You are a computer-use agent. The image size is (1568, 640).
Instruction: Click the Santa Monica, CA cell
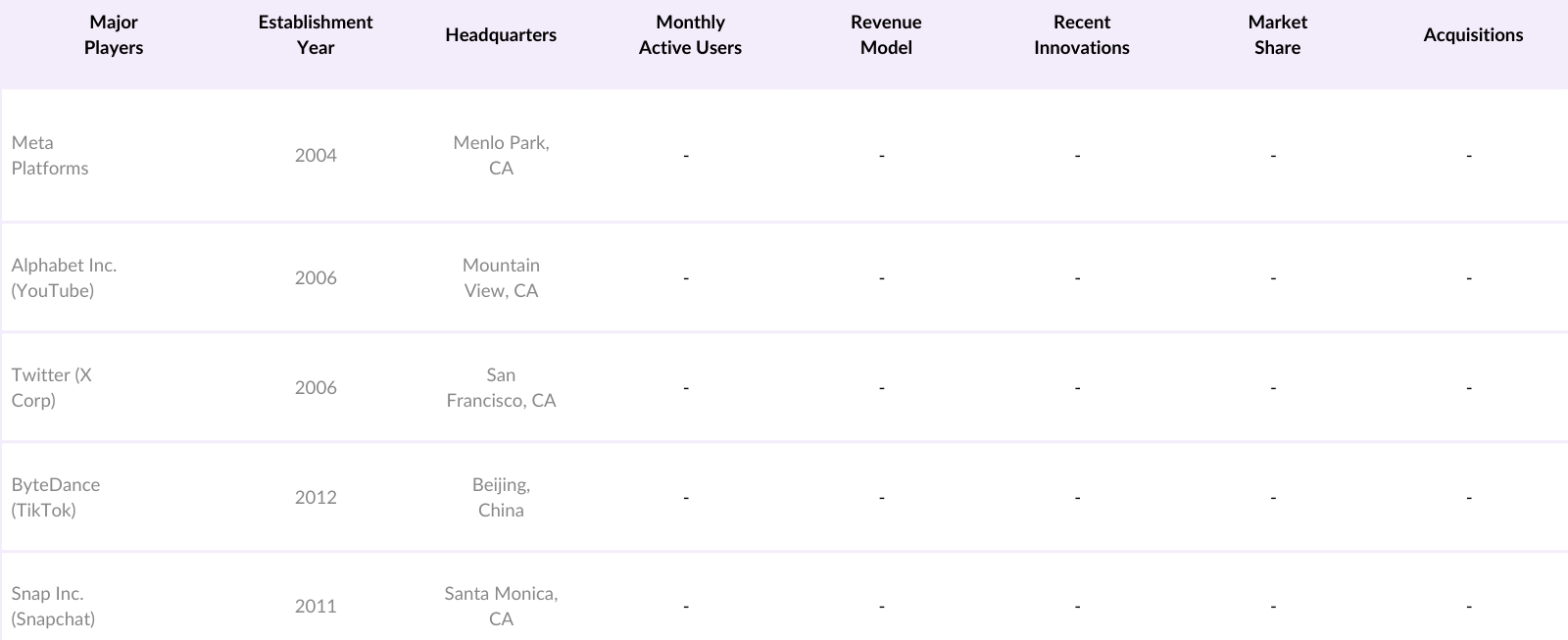point(501,607)
